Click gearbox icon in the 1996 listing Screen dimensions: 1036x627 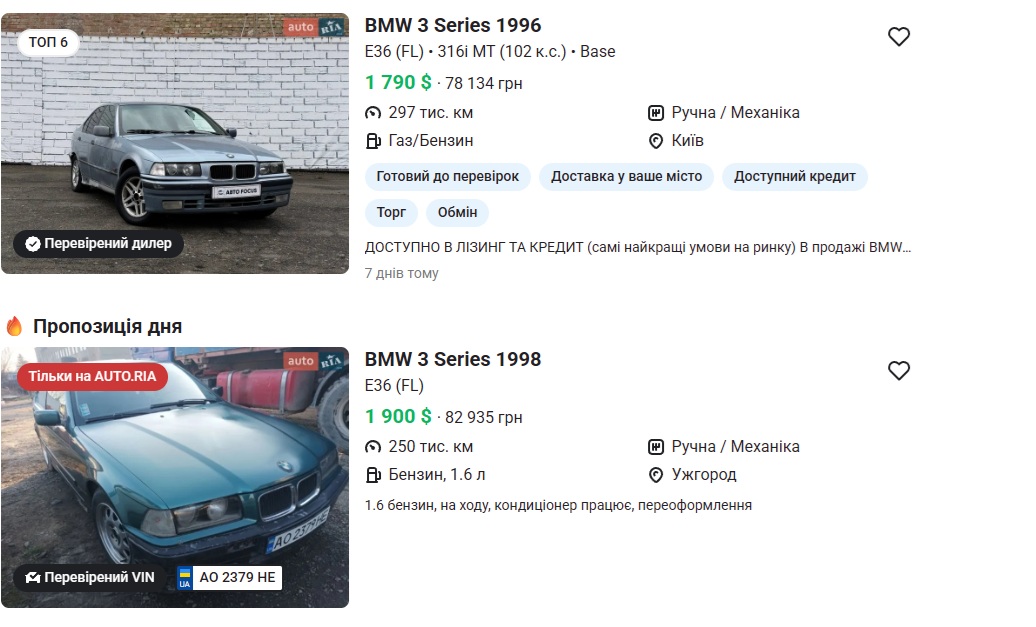(x=656, y=113)
